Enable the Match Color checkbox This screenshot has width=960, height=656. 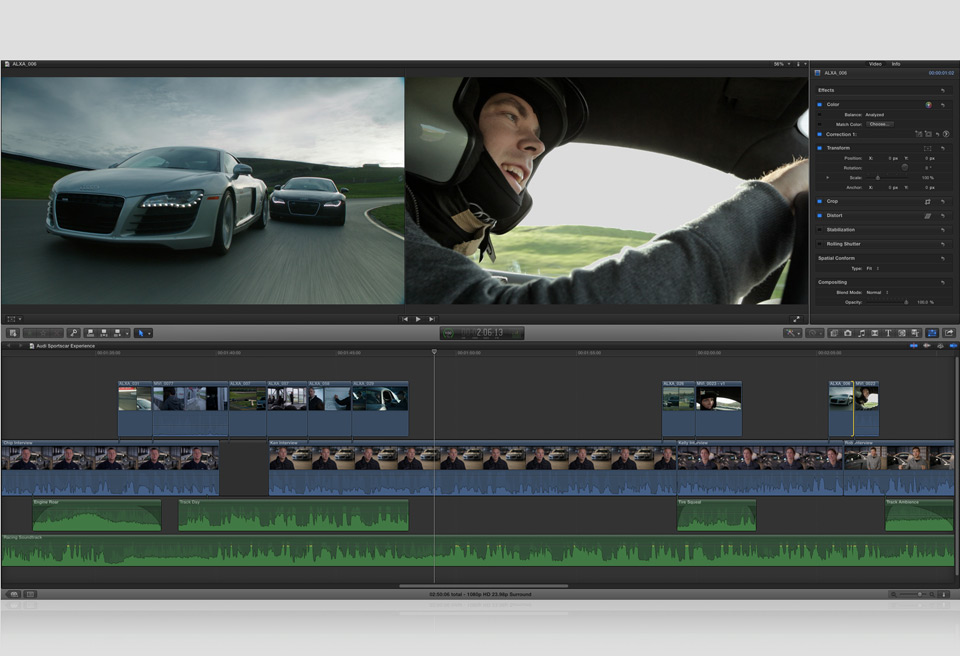[820, 124]
